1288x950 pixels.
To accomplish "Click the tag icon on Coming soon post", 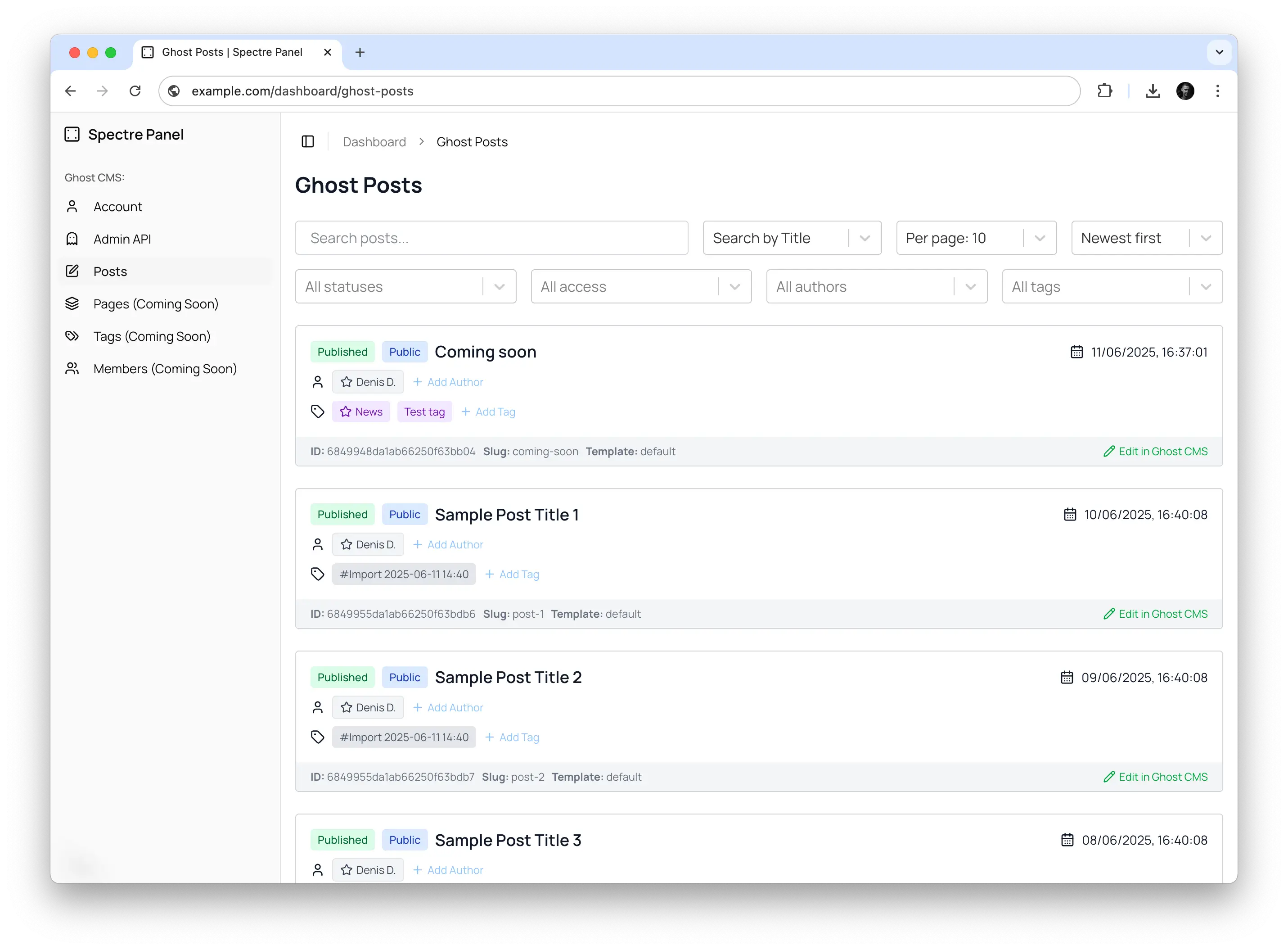I will (317, 412).
